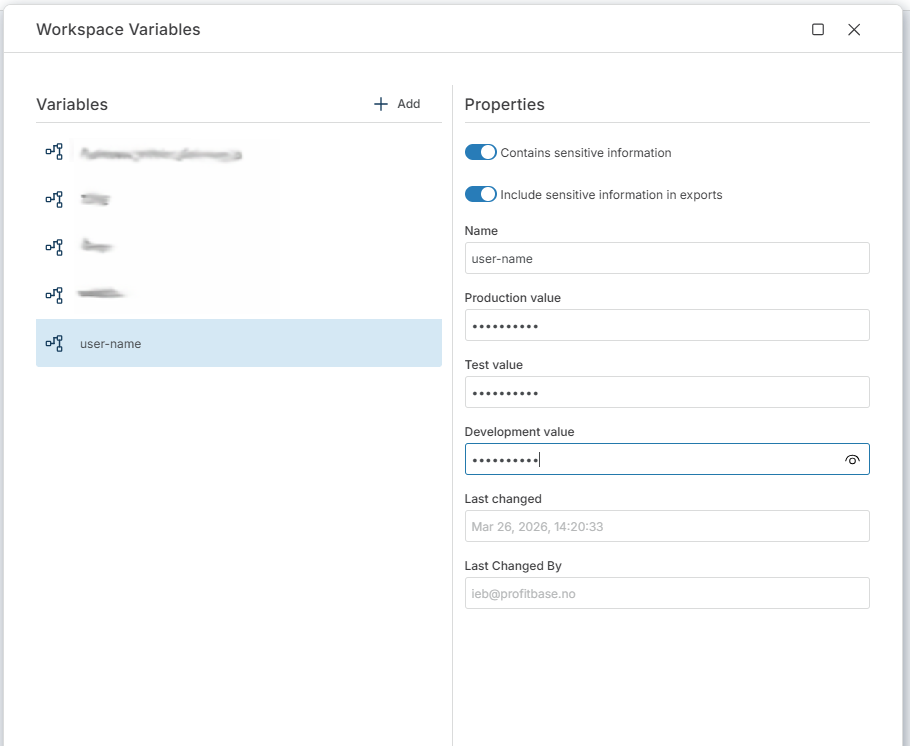The image size is (910, 746).
Task: Click the plus icon next to Add
Action: click(380, 104)
